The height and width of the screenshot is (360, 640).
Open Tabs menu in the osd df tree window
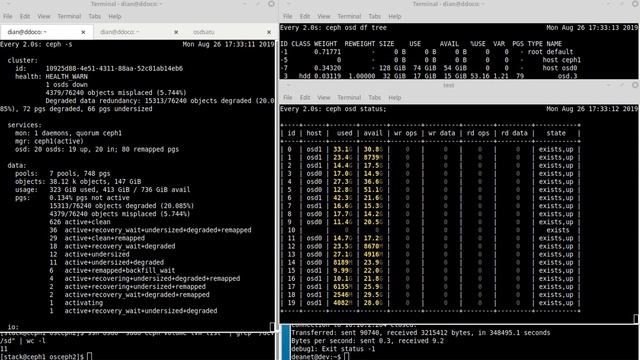coord(375,16)
